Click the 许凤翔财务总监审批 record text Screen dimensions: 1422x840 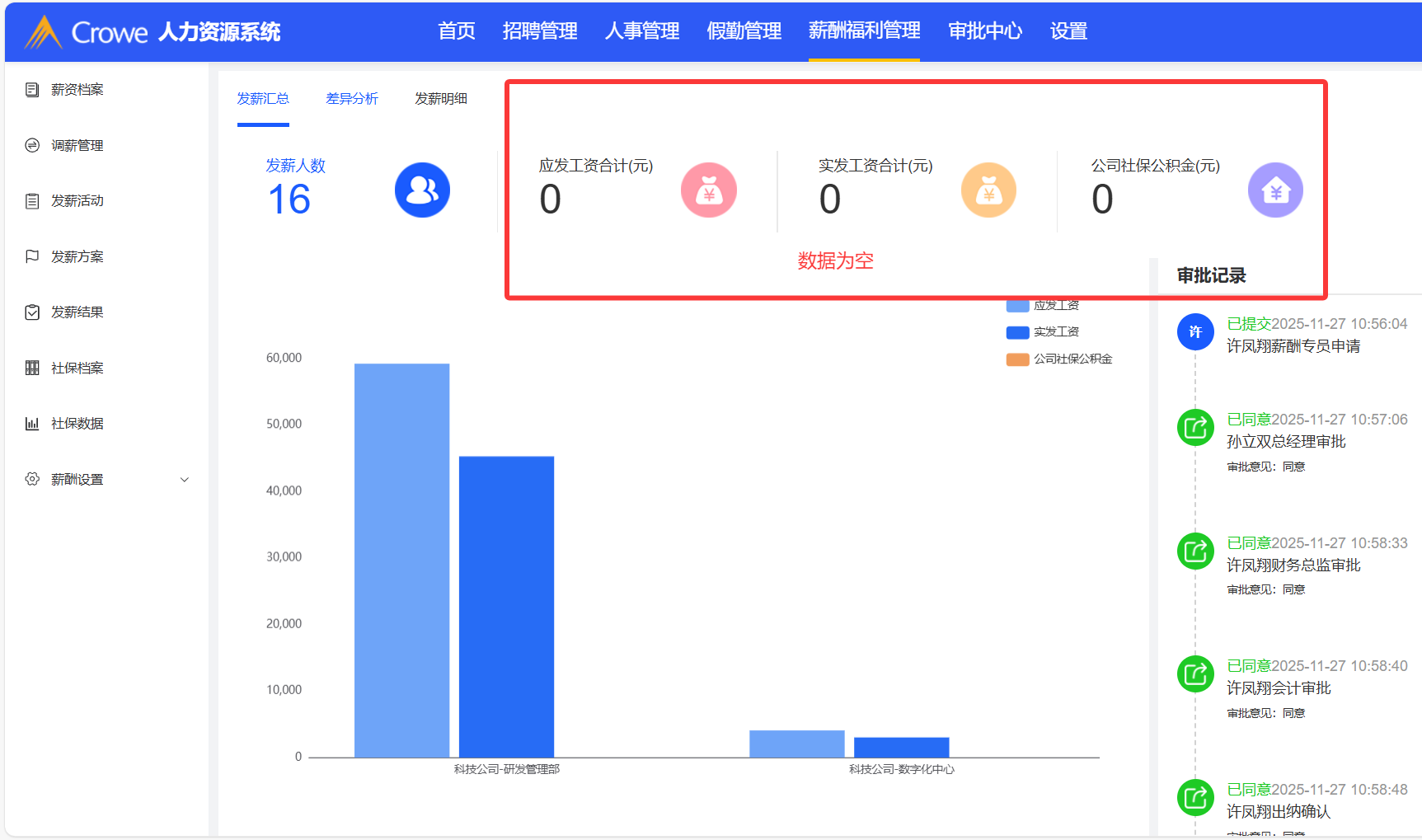coord(1293,565)
